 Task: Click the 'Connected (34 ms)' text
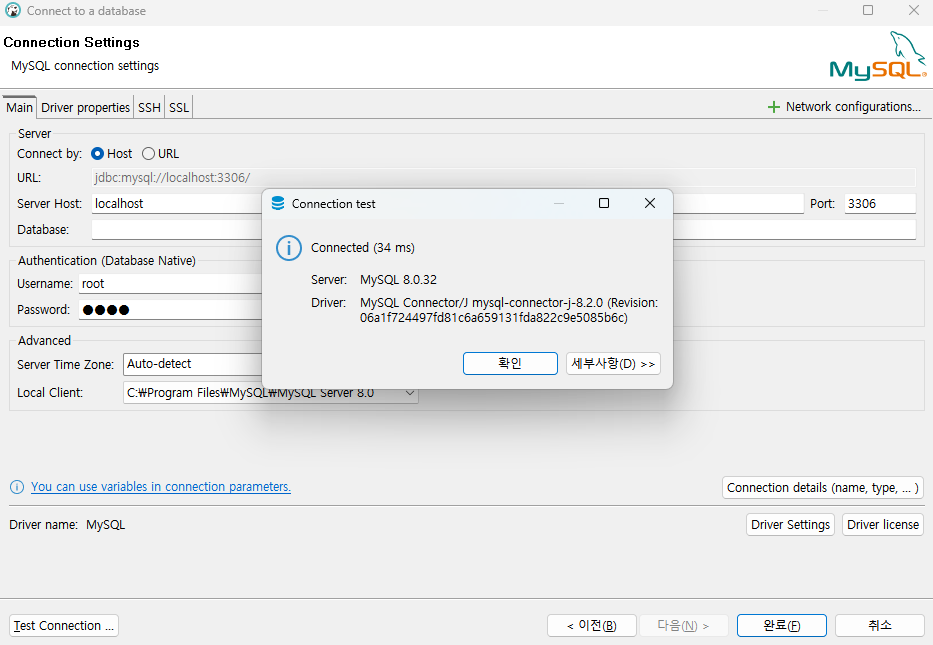[363, 248]
